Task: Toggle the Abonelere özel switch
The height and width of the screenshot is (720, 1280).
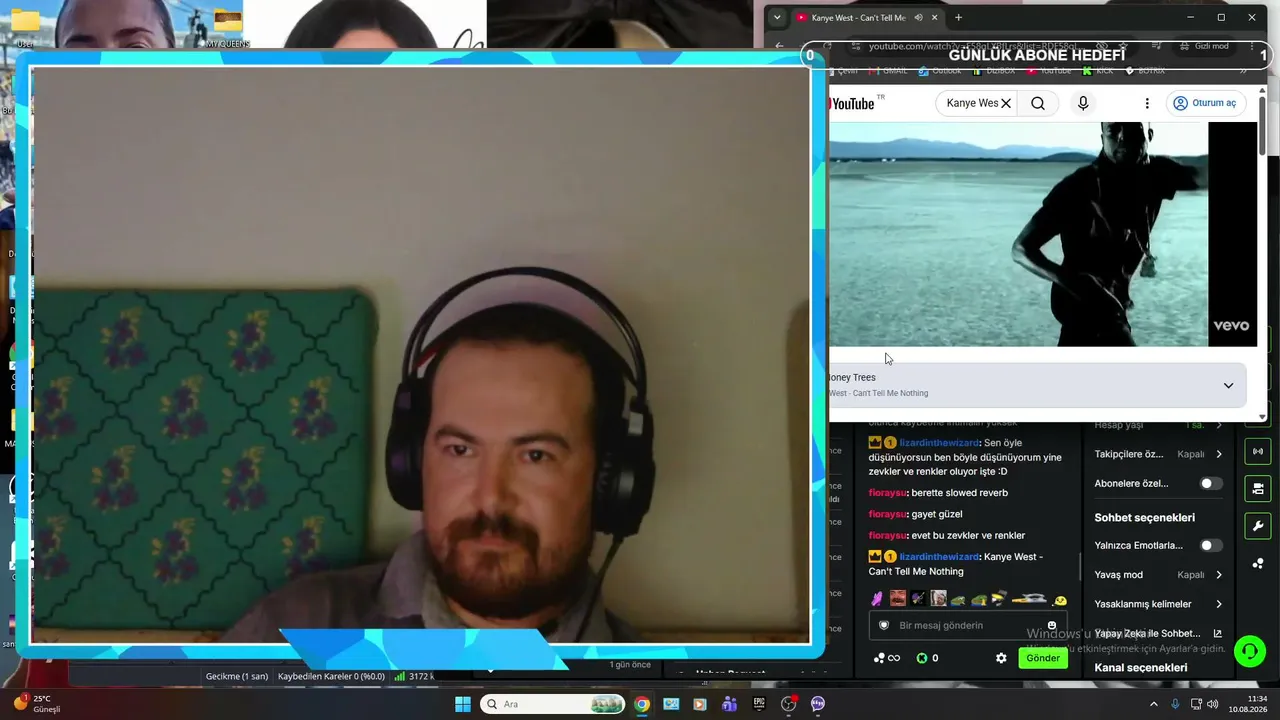Action: click(x=1210, y=483)
